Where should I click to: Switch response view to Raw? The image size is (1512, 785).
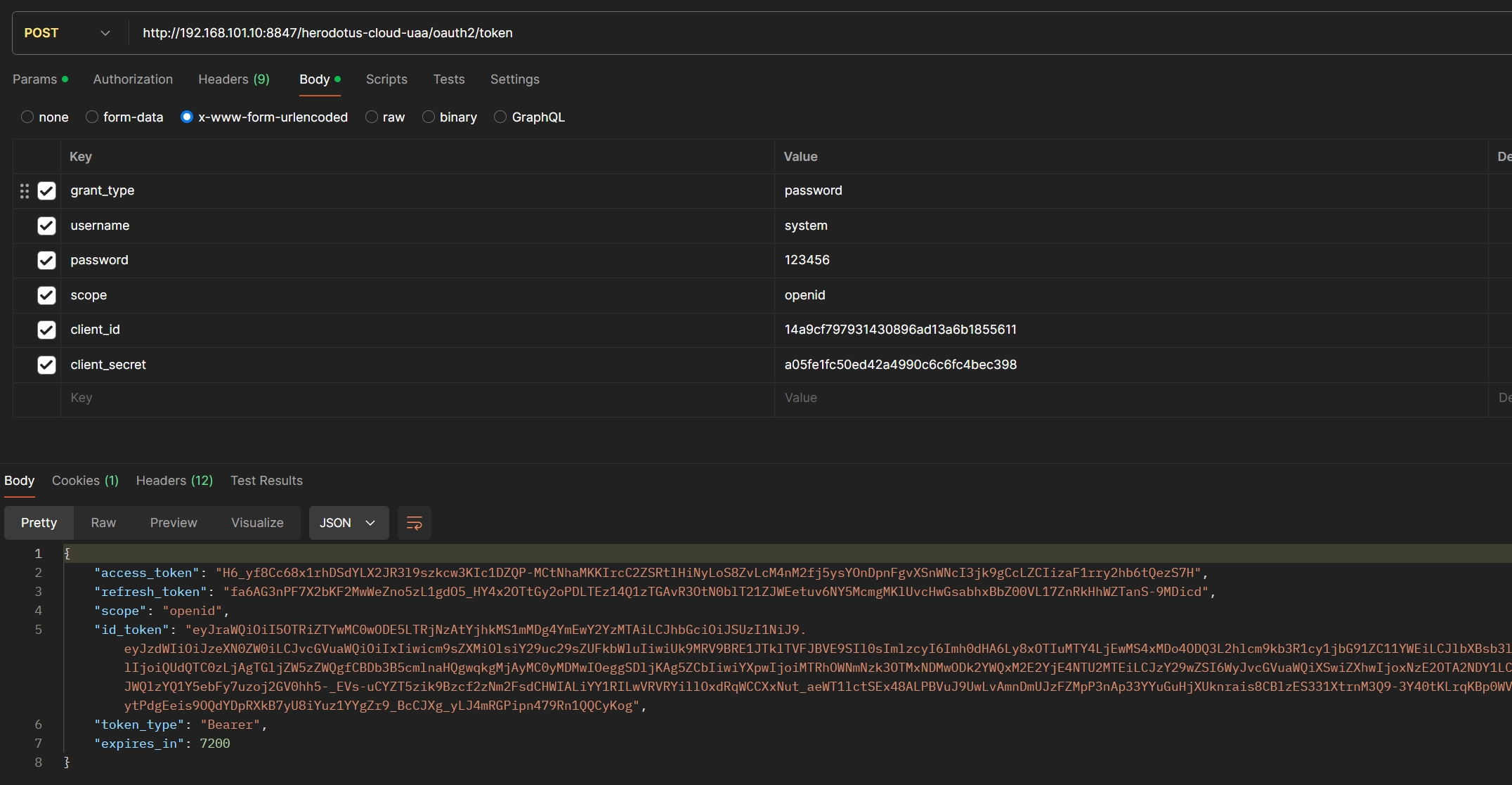click(103, 523)
